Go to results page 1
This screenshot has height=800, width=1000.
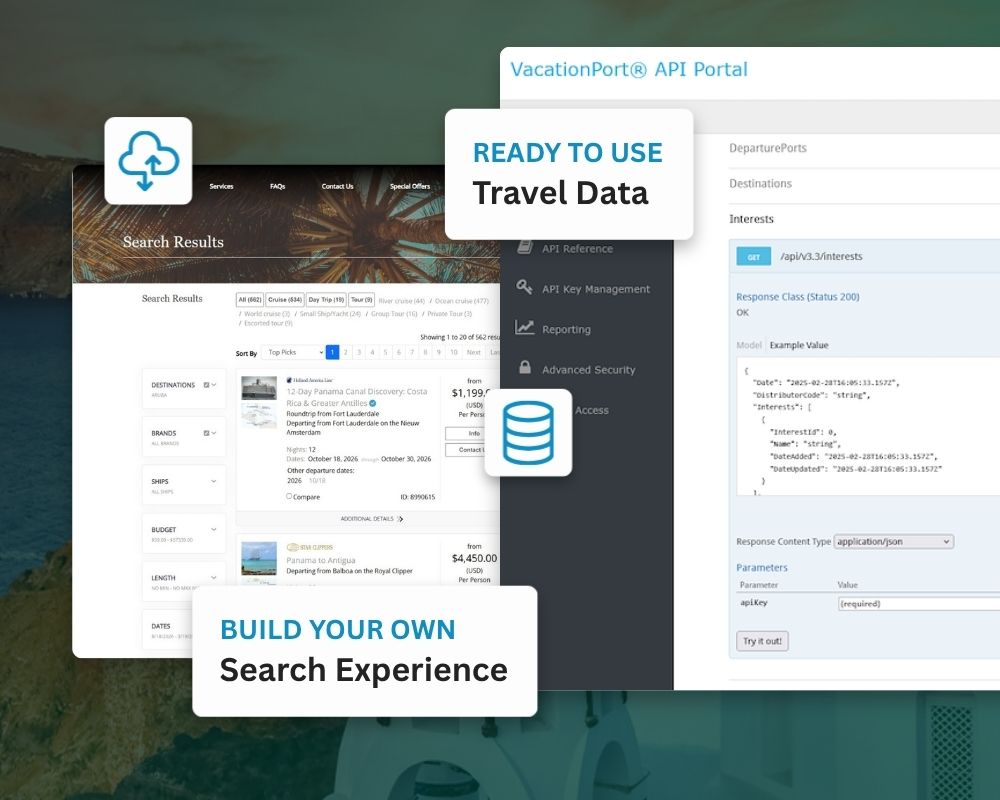coord(332,352)
